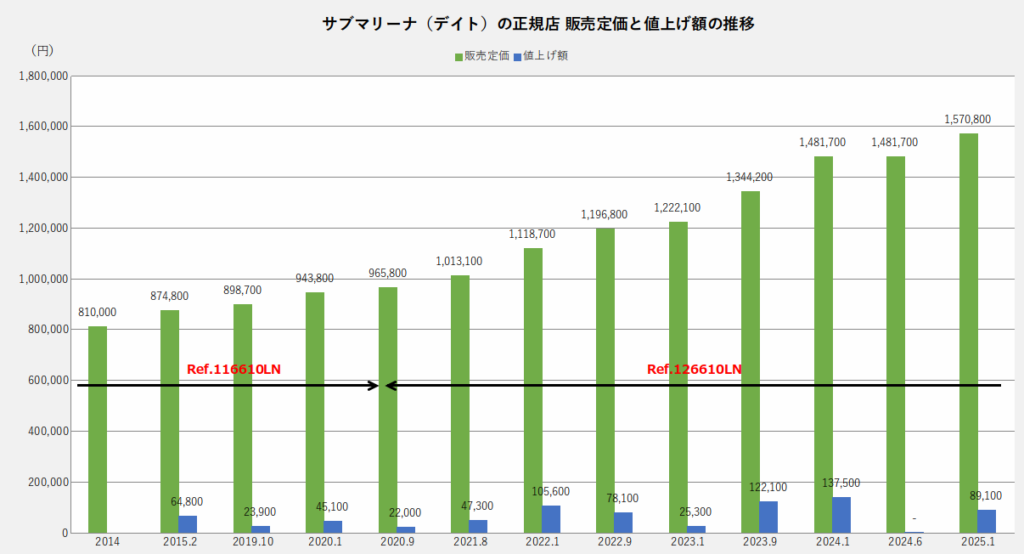Click the 2023.1 x-axis label
Viewport: 1024px width, 554px height.
[687, 542]
